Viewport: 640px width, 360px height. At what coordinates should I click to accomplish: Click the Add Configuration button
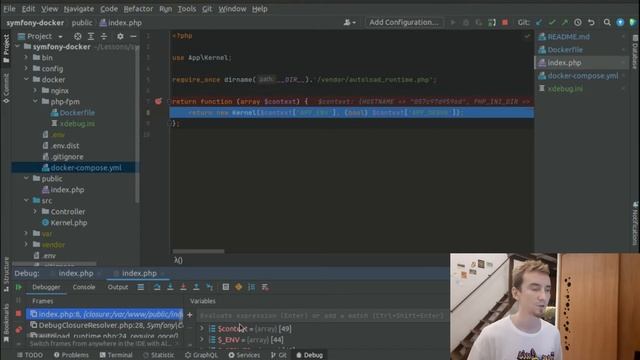[x=404, y=22]
